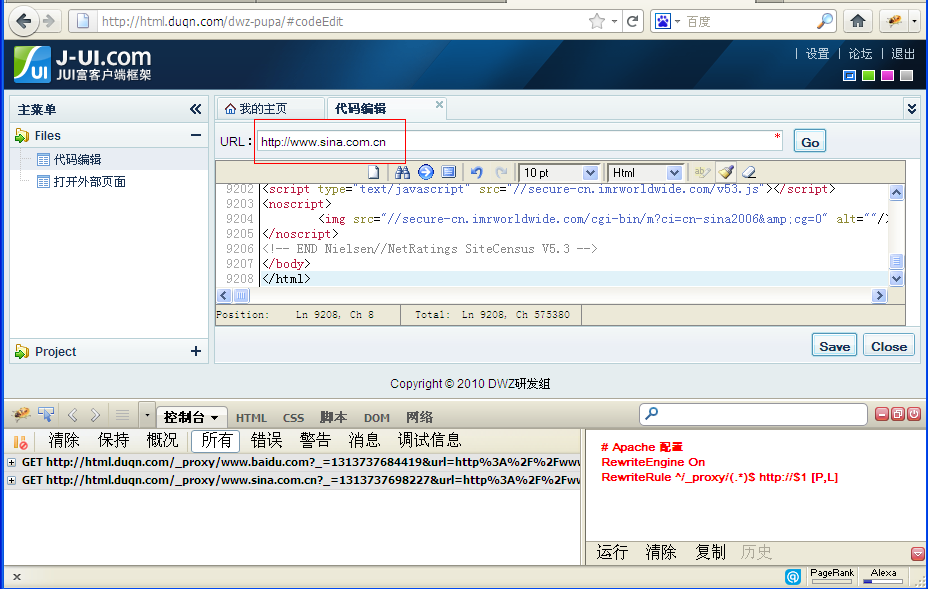Undo the last edit in the editor
Image resolution: width=928 pixels, height=589 pixels.
coord(476,172)
